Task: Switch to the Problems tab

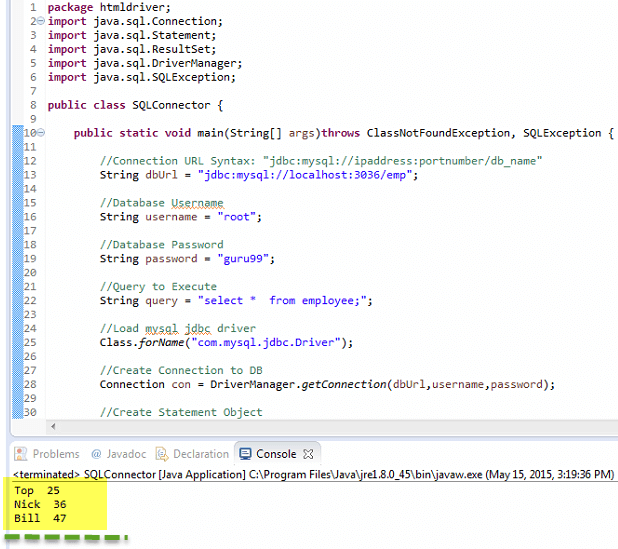Action: [54, 453]
